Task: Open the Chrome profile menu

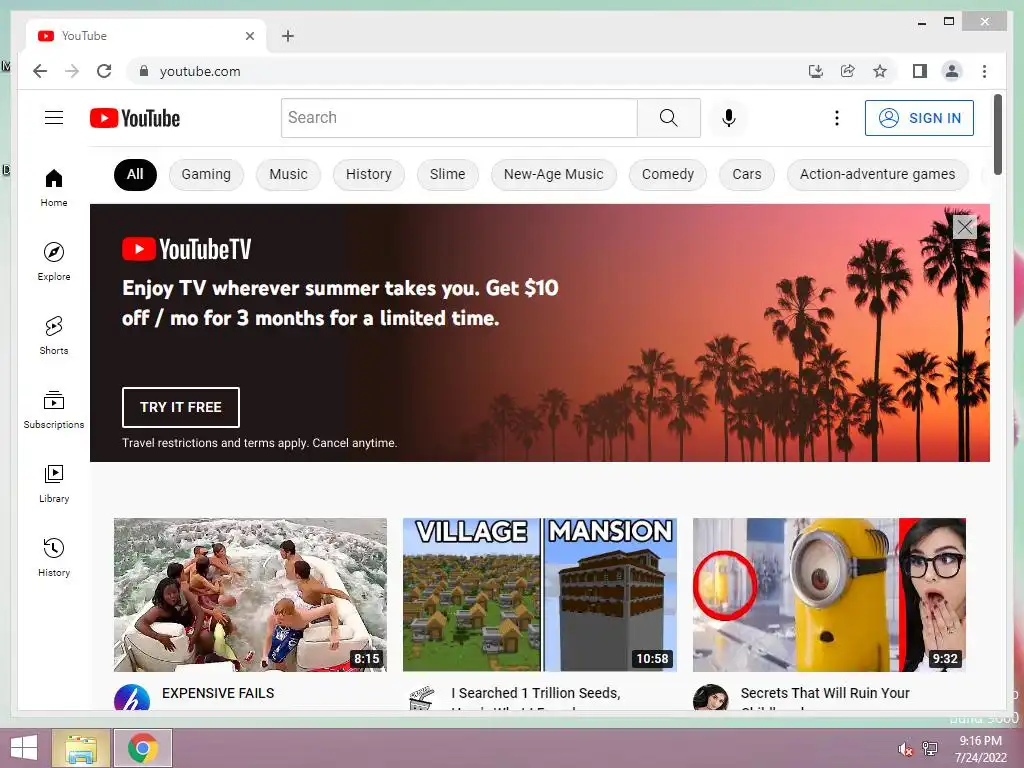Action: coord(952,71)
